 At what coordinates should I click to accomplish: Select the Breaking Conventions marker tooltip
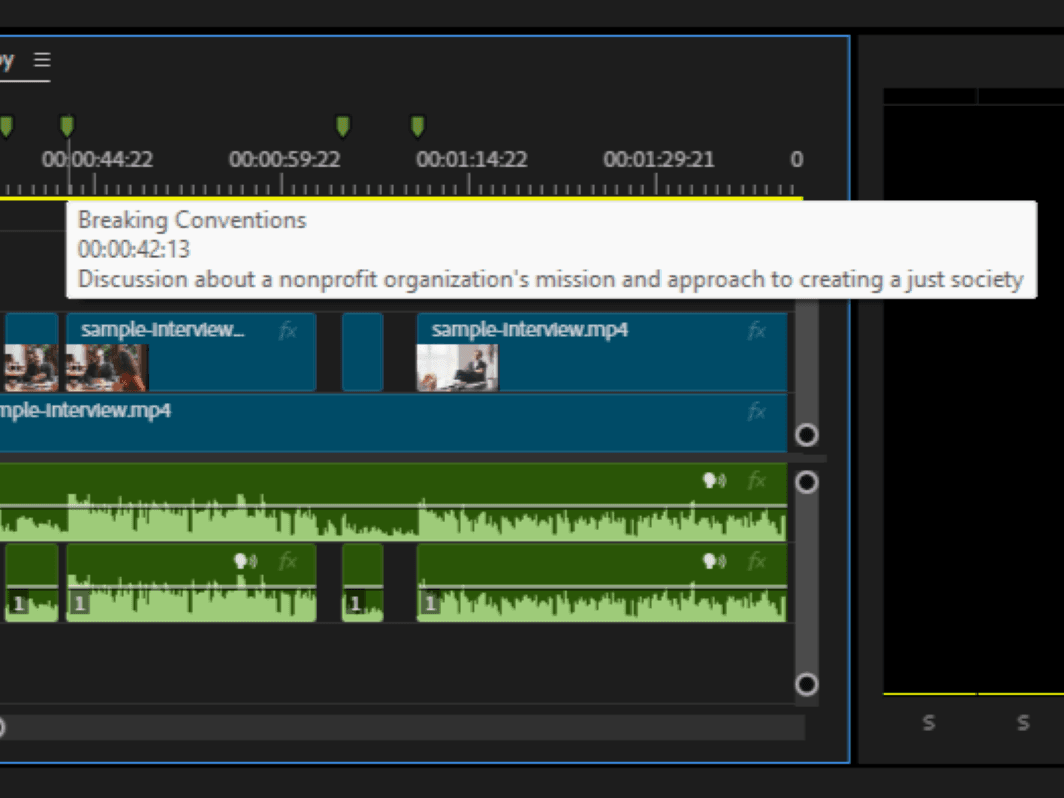(x=550, y=250)
